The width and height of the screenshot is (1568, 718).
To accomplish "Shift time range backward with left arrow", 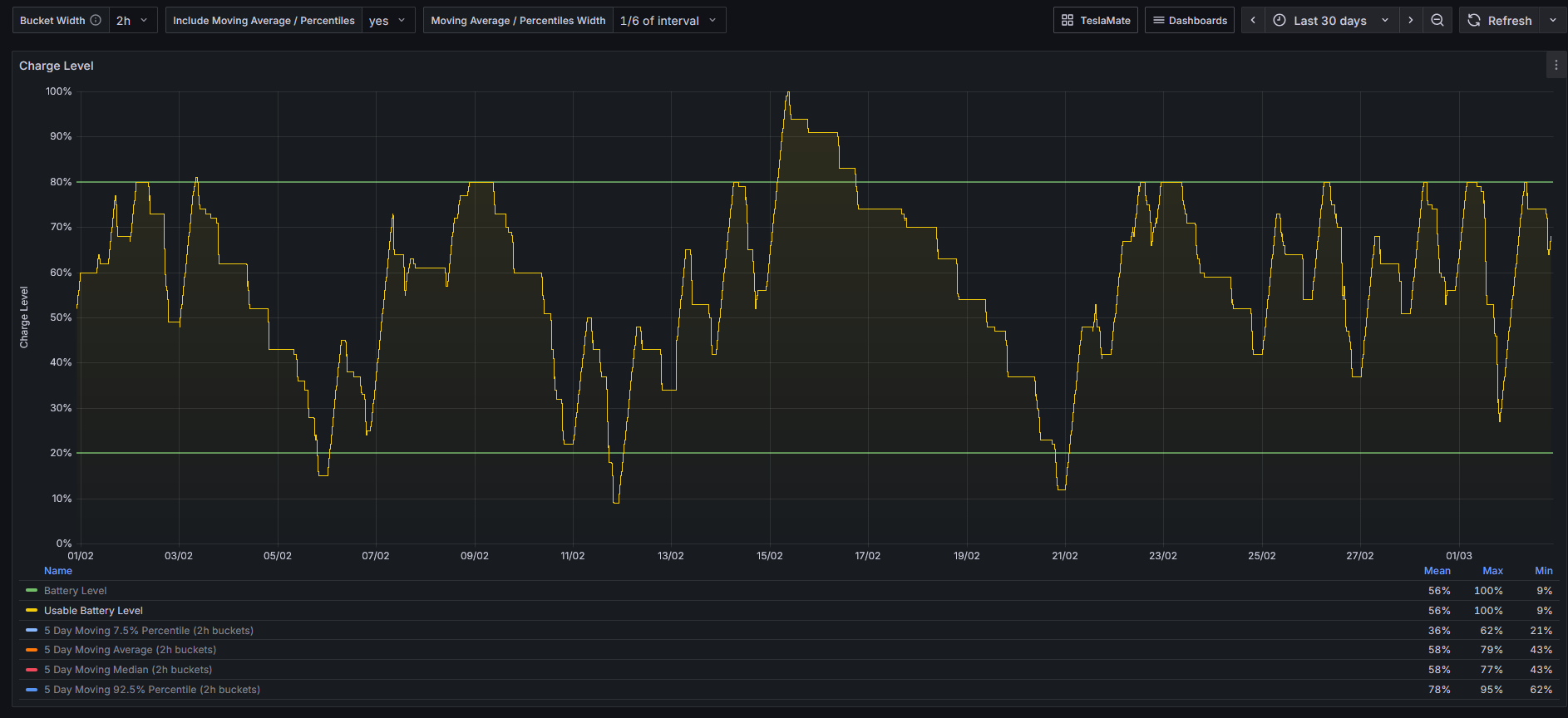I will pos(1253,20).
